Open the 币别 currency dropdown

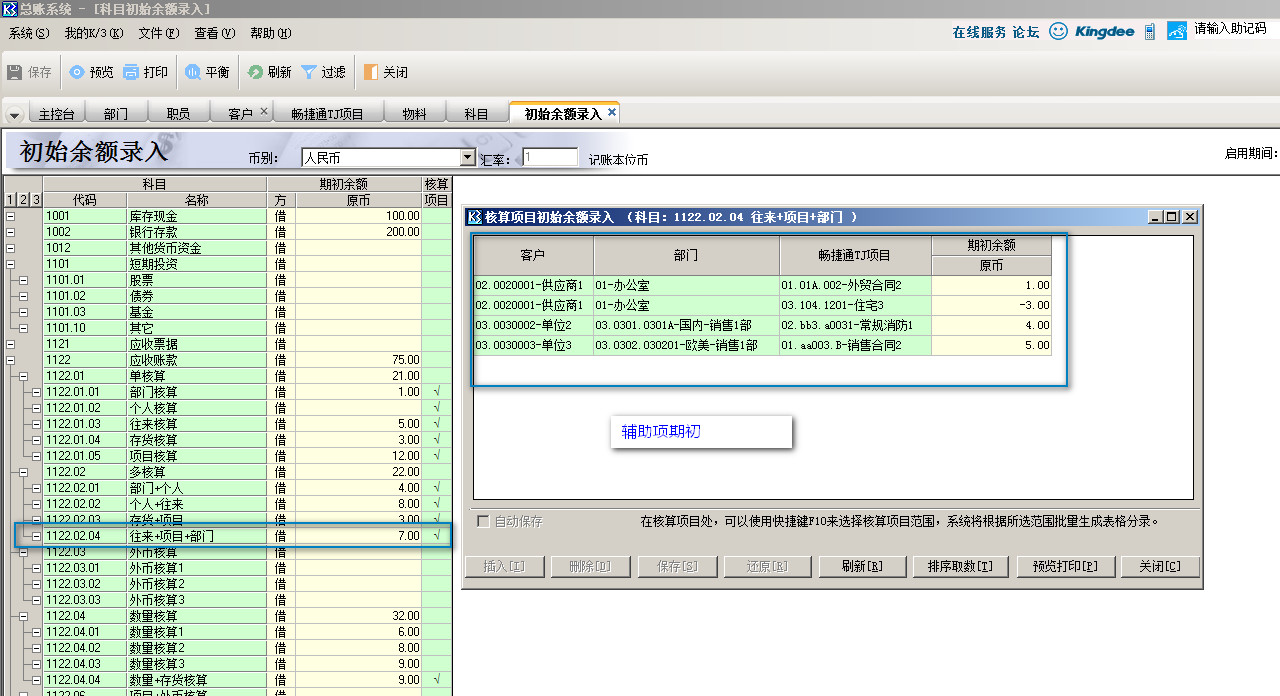pyautogui.click(x=467, y=158)
